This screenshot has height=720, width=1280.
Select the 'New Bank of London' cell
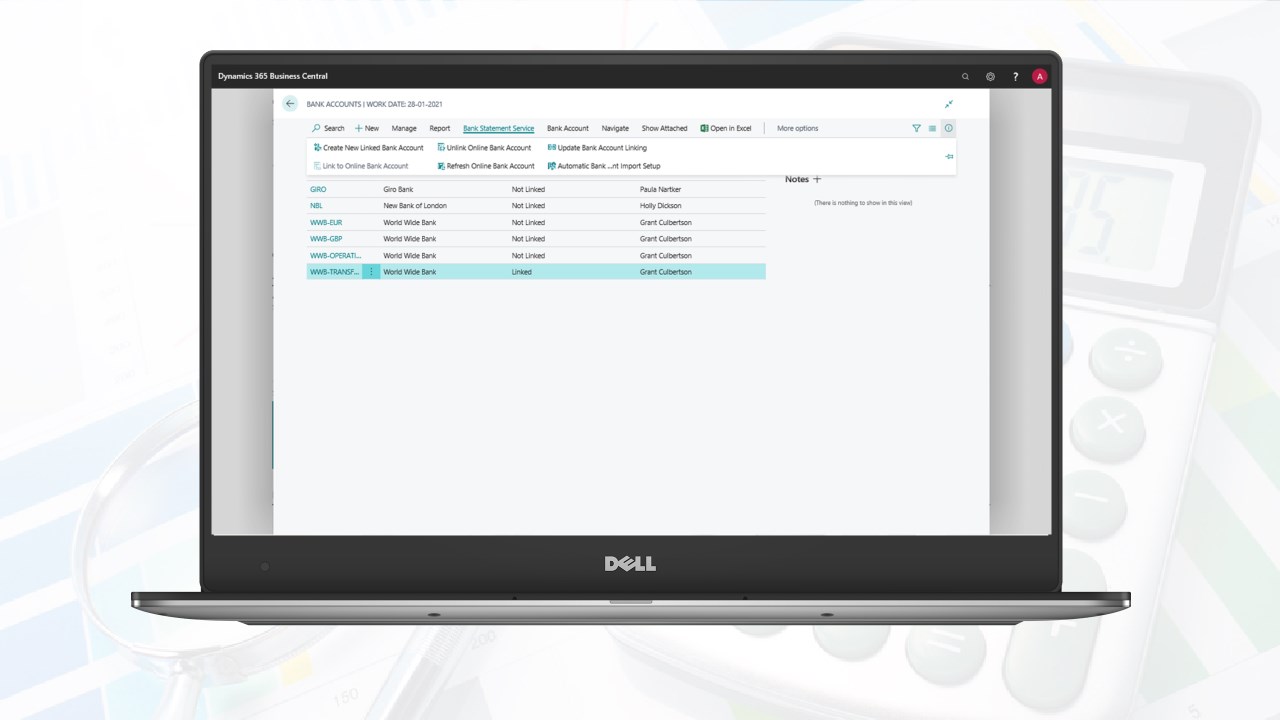coord(415,206)
